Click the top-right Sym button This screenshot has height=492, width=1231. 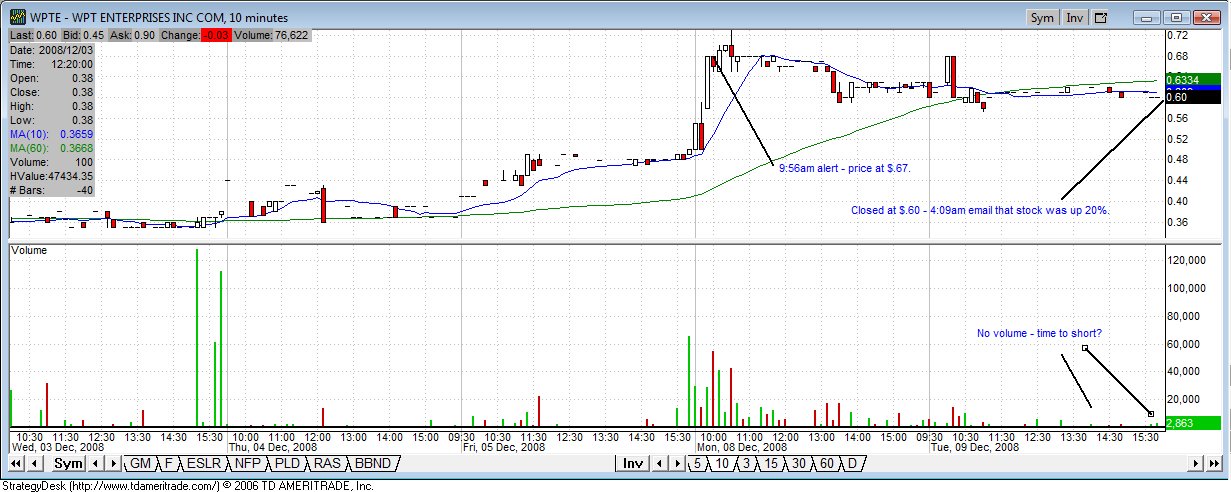point(1042,17)
